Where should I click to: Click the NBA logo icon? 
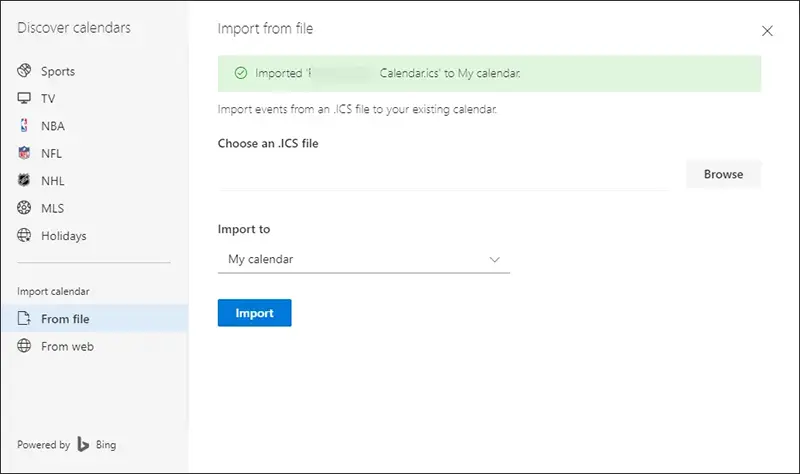pos(25,126)
